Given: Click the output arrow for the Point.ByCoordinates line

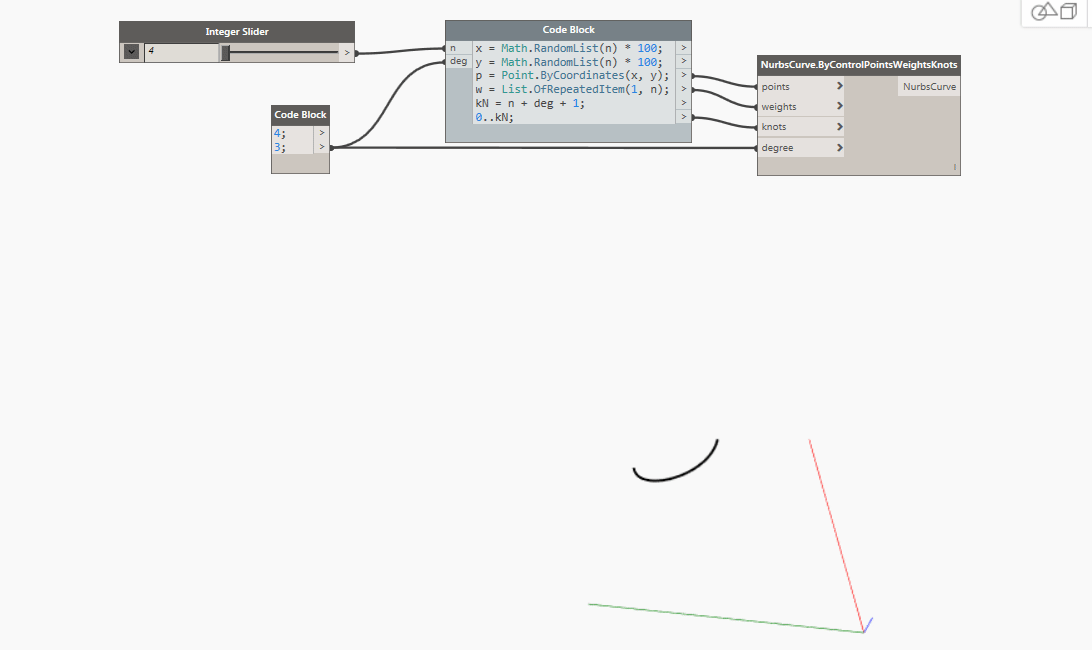Looking at the screenshot, I should [684, 75].
